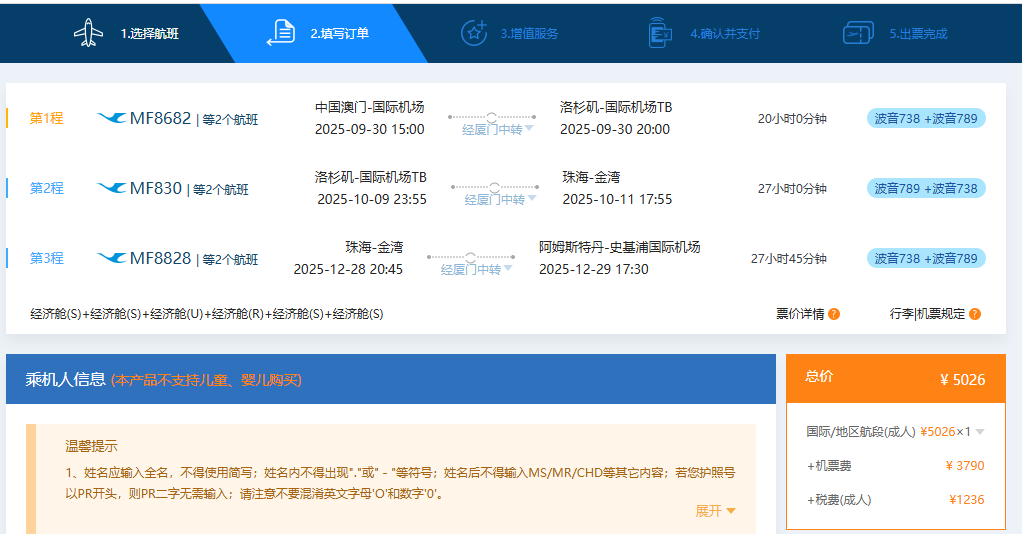Click the +税费(成人) ¥1236 line
This screenshot has height=534, width=1022.
[x=896, y=499]
